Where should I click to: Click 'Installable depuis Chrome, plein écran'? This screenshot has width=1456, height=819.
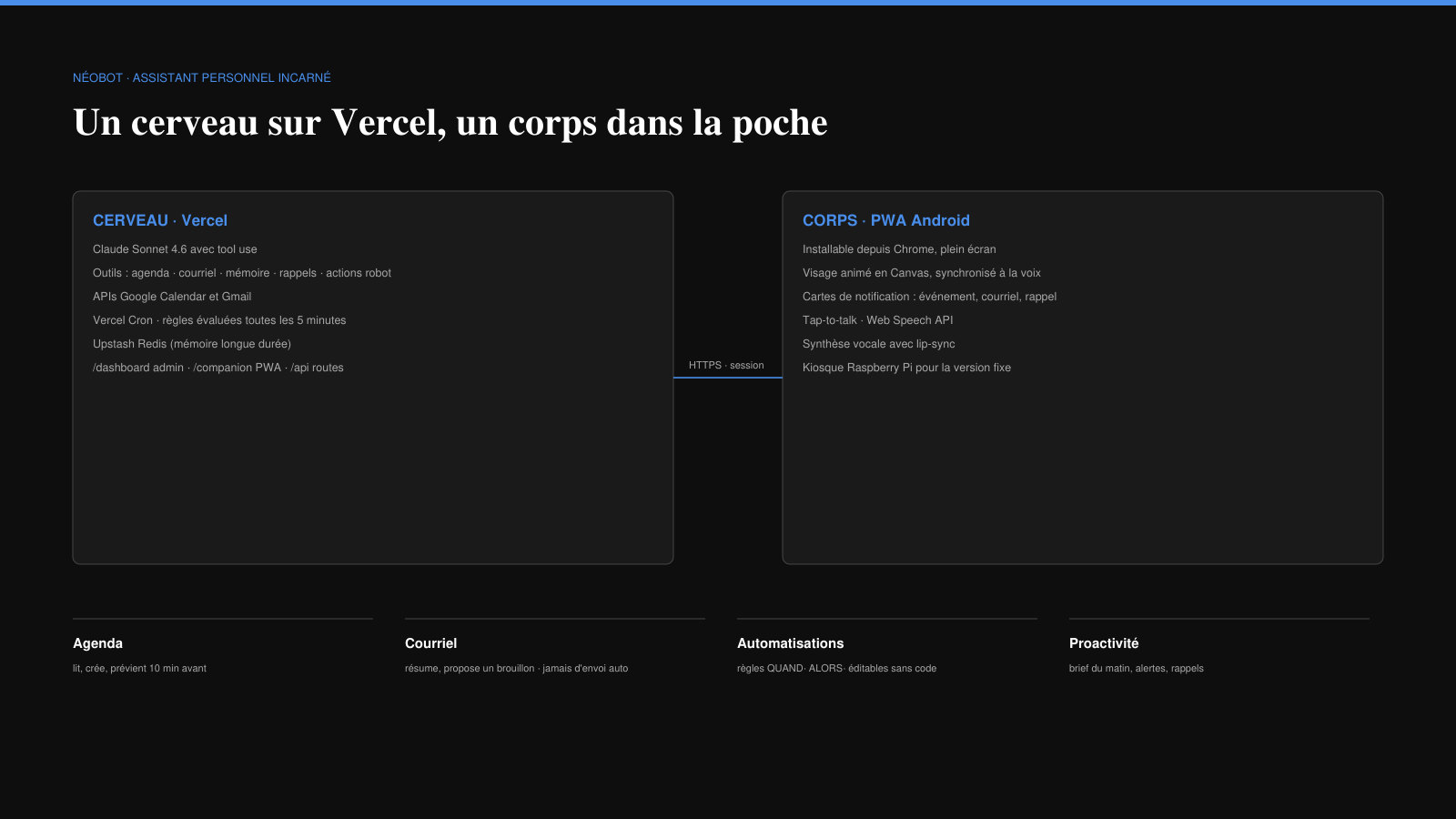tap(899, 249)
